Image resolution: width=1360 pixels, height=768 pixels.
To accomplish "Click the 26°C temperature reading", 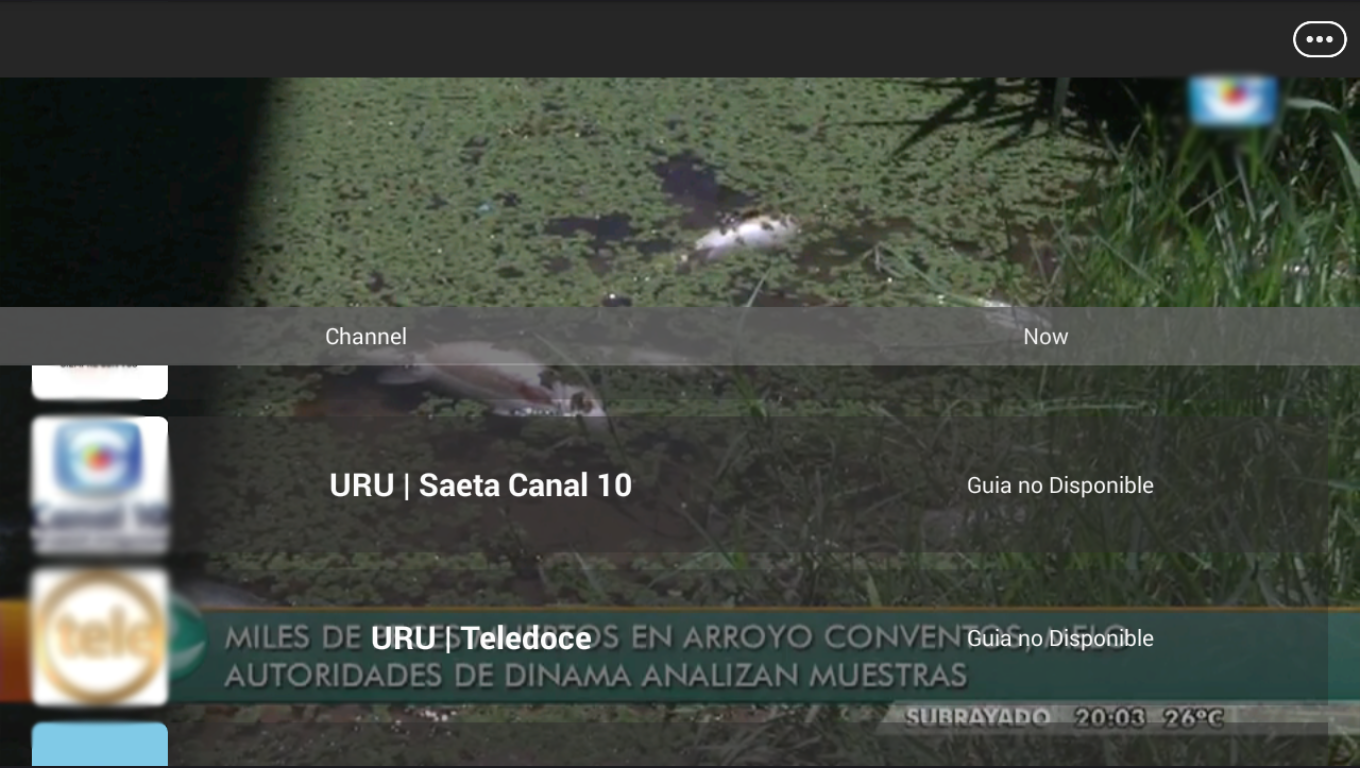I will 1193,718.
